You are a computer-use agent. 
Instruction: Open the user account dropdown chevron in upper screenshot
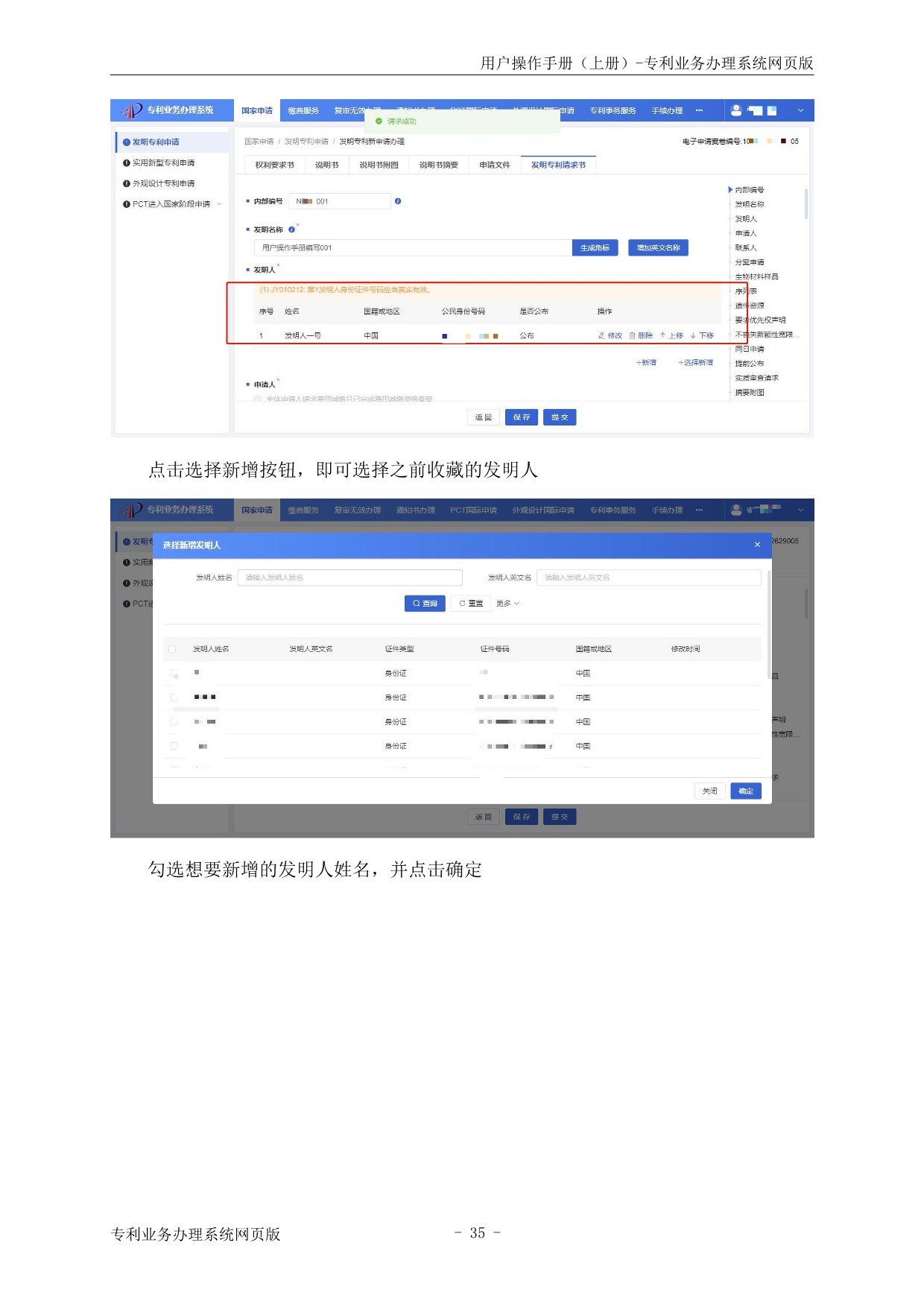801,111
